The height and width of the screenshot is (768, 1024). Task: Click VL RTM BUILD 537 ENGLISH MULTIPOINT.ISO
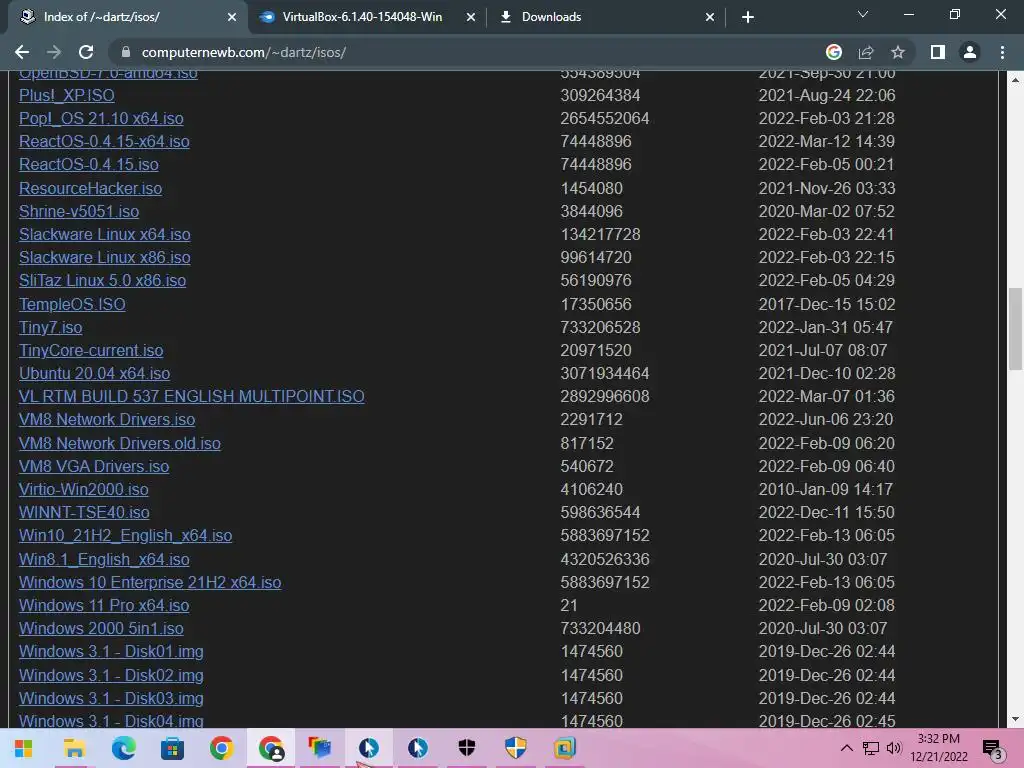[x=192, y=396]
